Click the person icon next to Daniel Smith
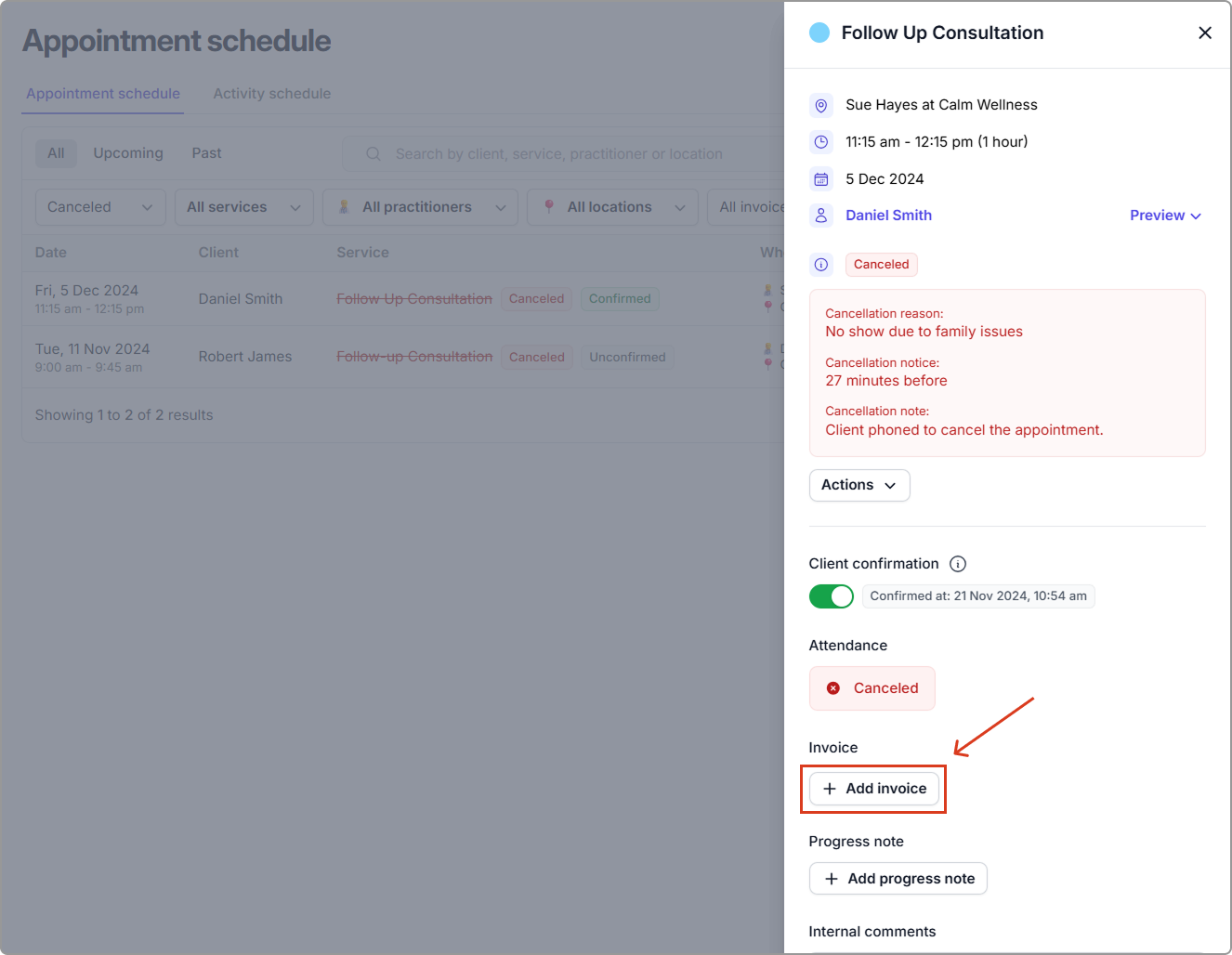The width and height of the screenshot is (1232, 955). 820,216
